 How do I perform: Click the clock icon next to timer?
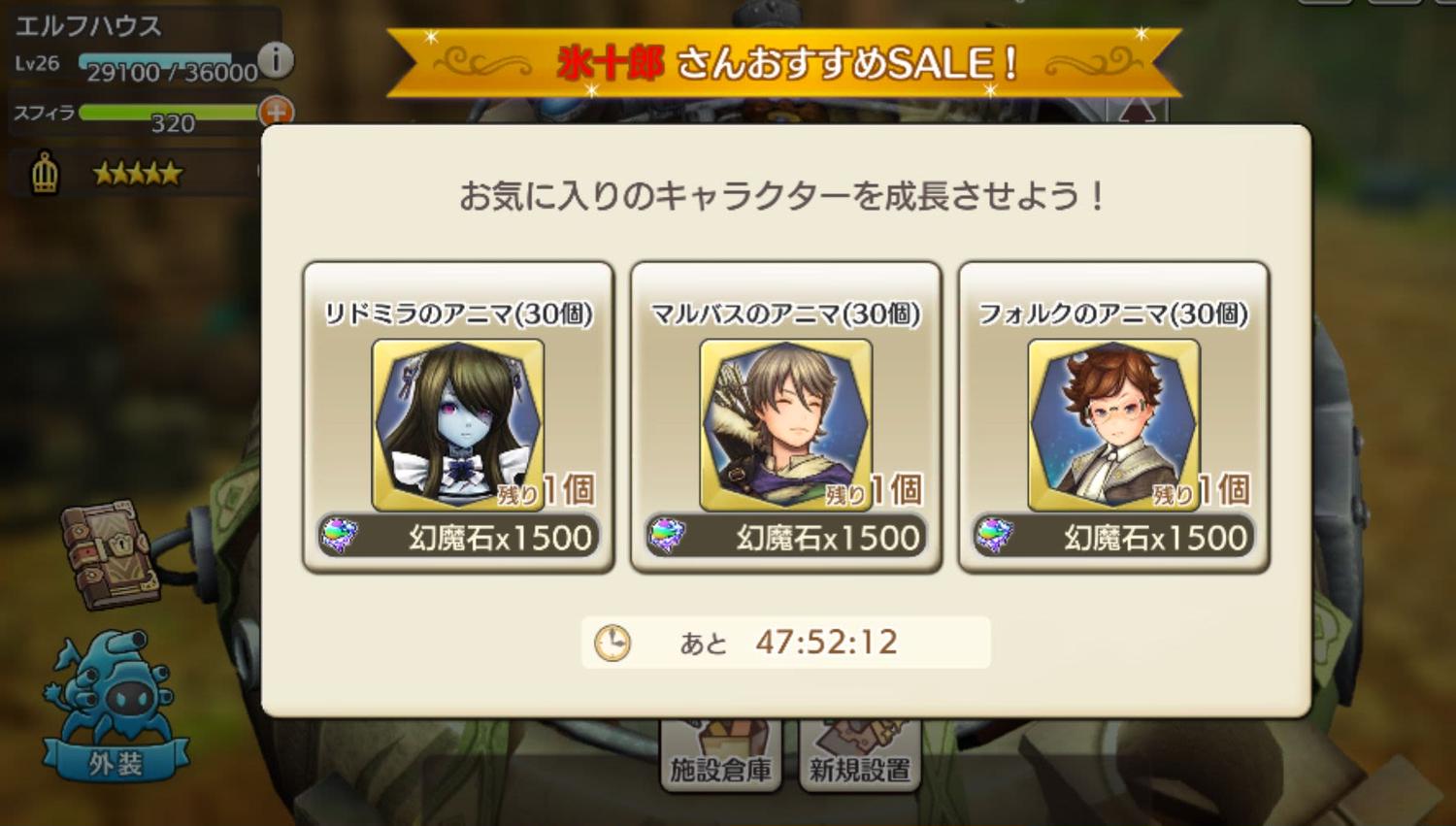(x=612, y=643)
